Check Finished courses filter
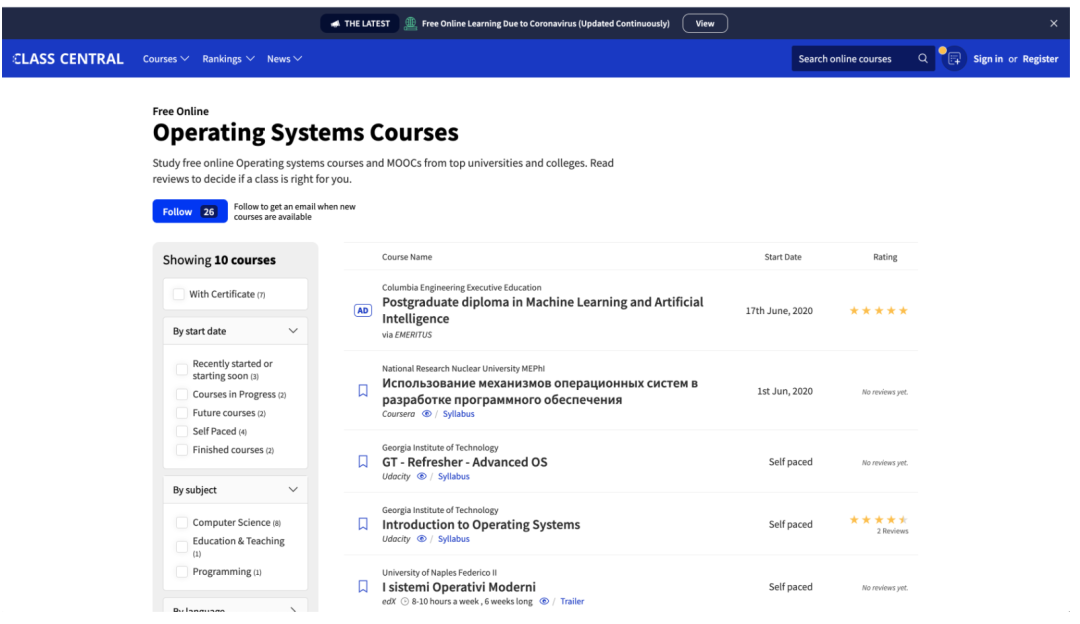The image size is (1080, 624). (x=182, y=450)
